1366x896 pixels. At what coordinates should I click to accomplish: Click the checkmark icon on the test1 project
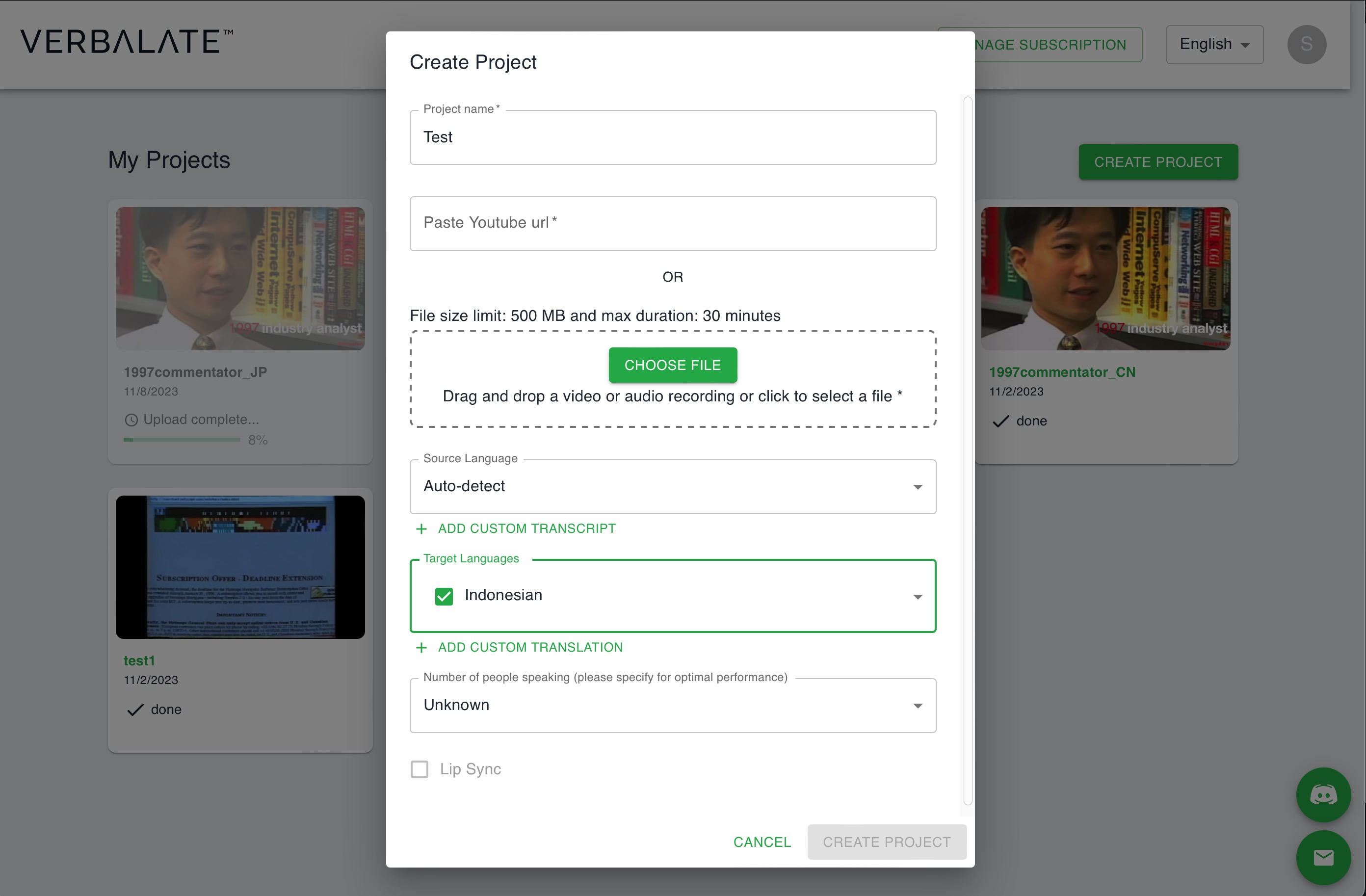click(135, 710)
